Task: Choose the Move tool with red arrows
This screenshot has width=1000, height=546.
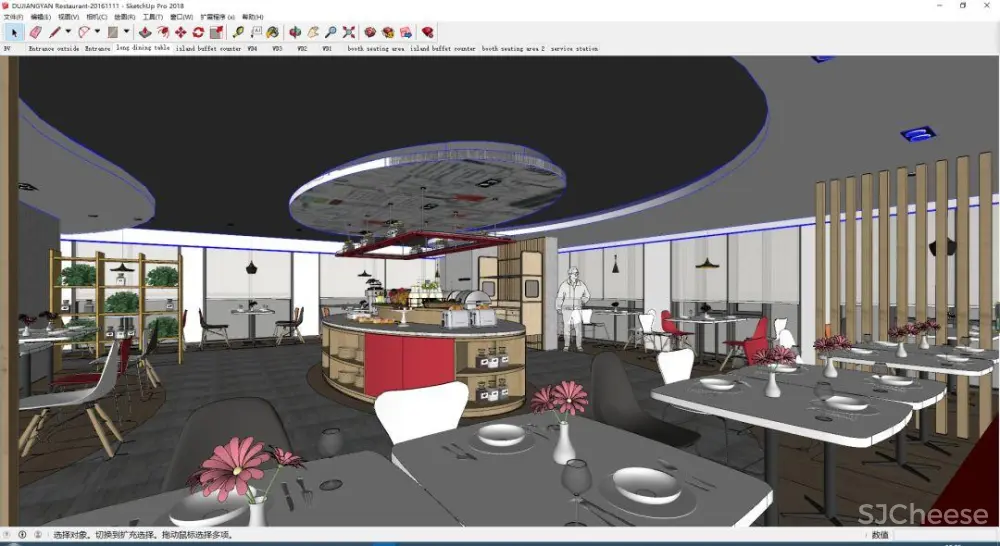Action: pos(180,32)
